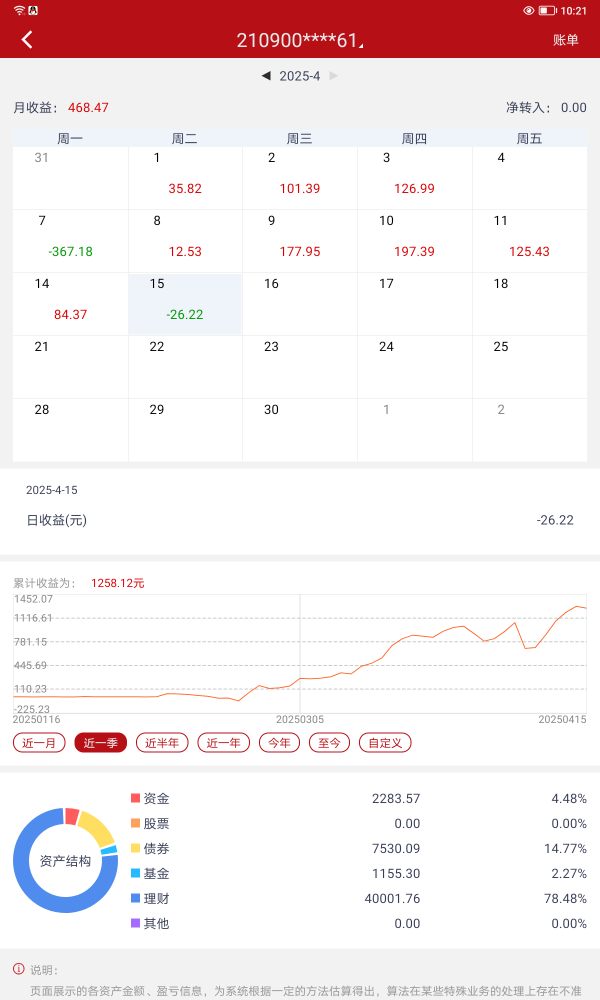The image size is (600, 1000).
Task: Select the 近一季 time range
Action: [x=101, y=742]
